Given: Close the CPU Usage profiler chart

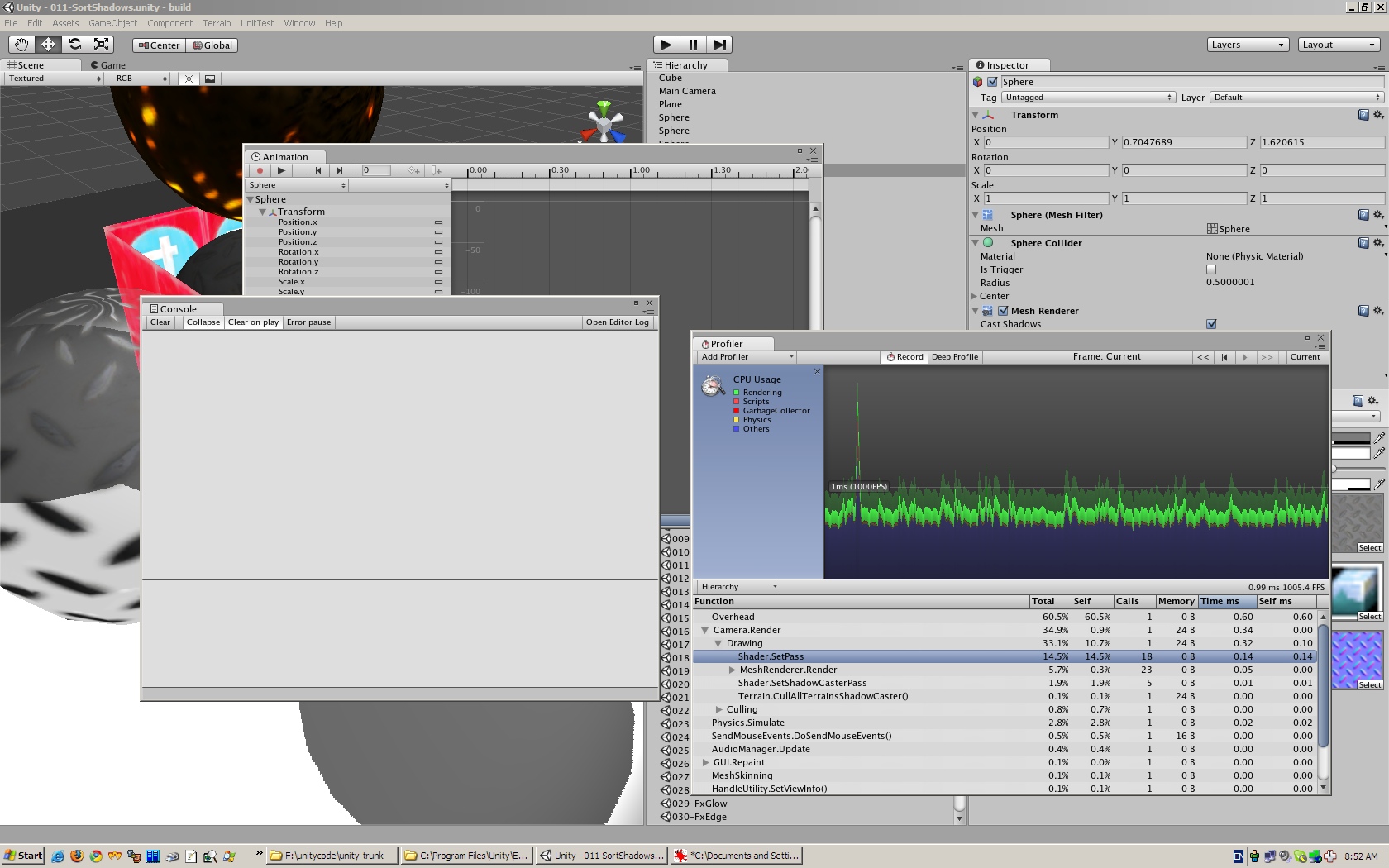Looking at the screenshot, I should (x=817, y=371).
